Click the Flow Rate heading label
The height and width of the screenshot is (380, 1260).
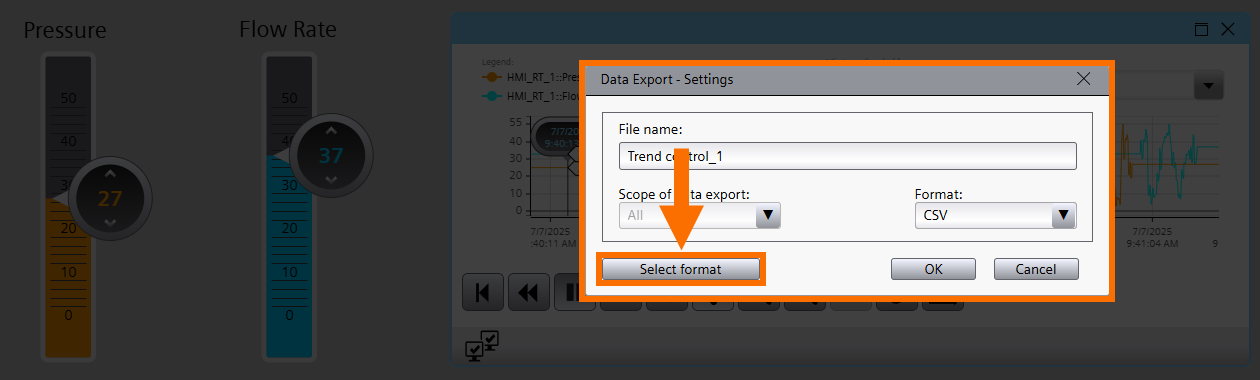point(288,29)
